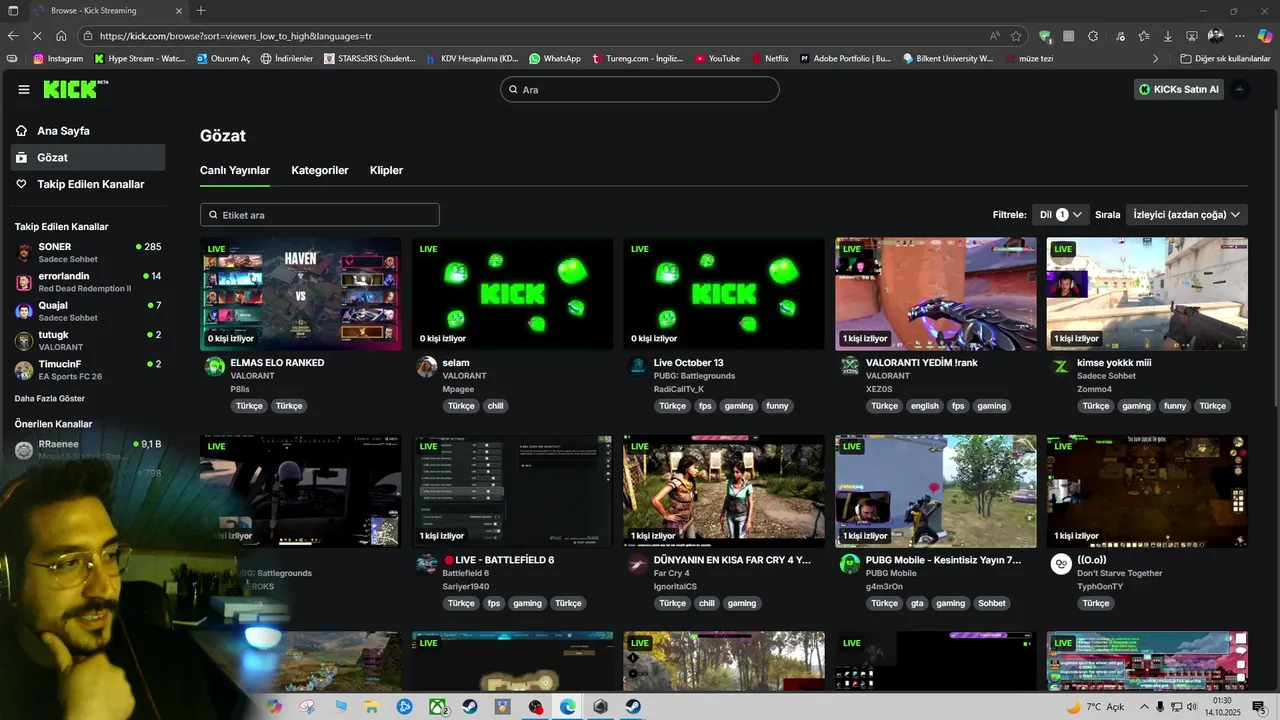Open the favorites list icon in toolbar

coord(1143,36)
